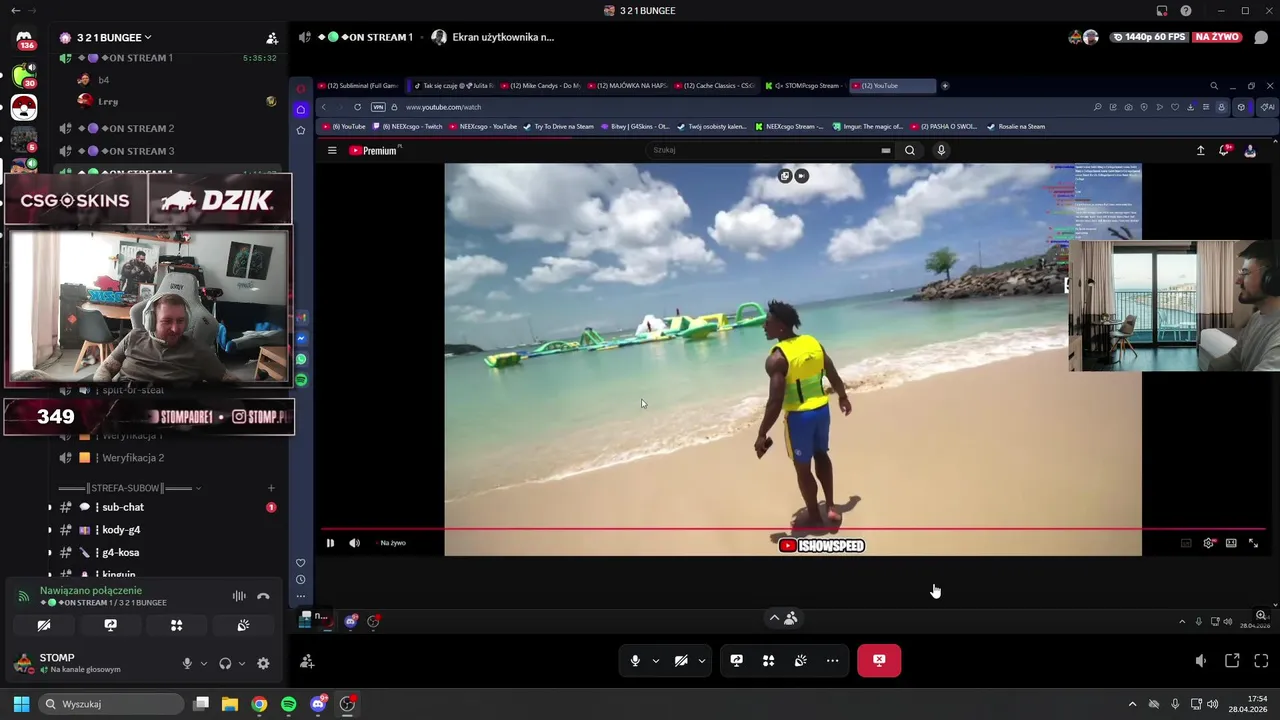Switch to the STOMPcsgo Stream browser tab

[804, 86]
